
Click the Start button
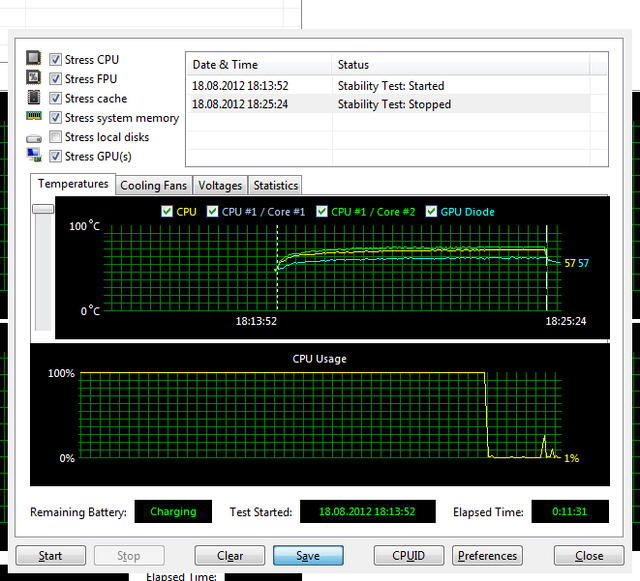click(51, 556)
